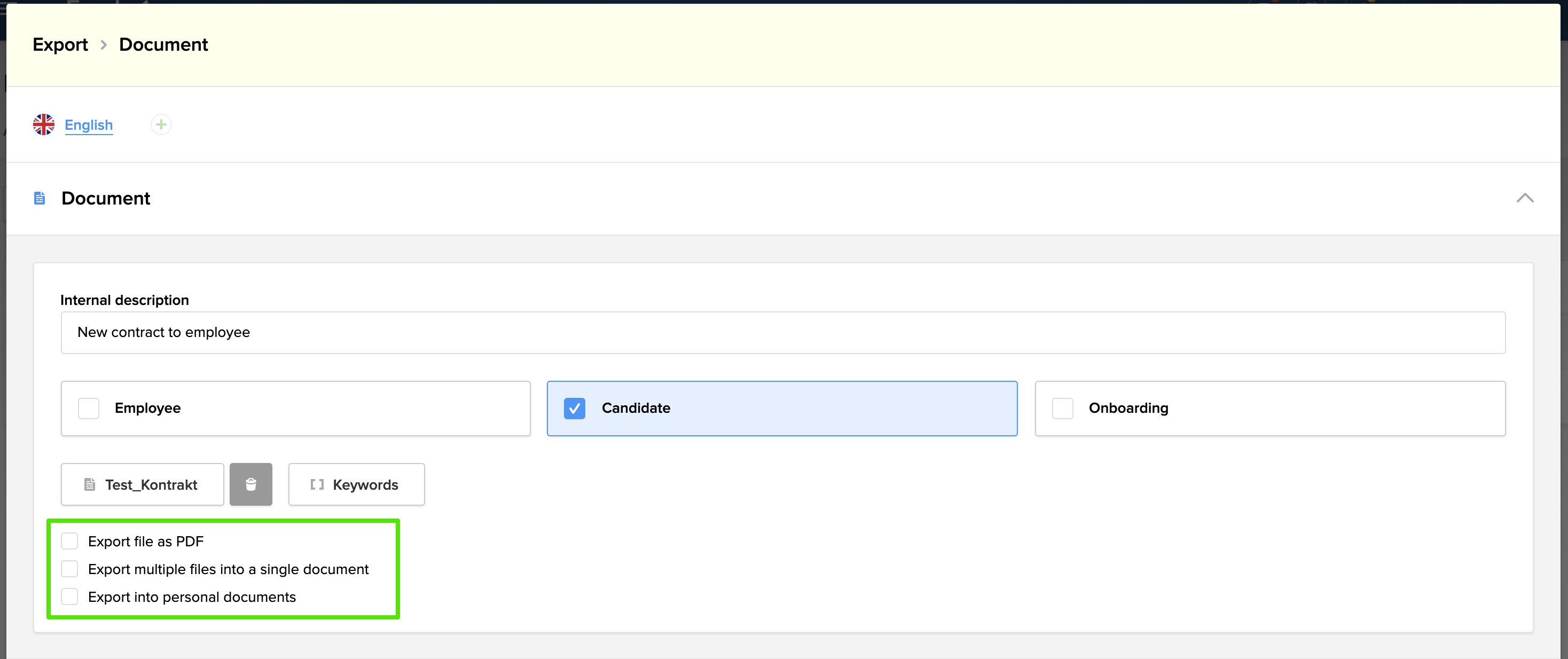Click the brackets icon on Keywords

(317, 484)
